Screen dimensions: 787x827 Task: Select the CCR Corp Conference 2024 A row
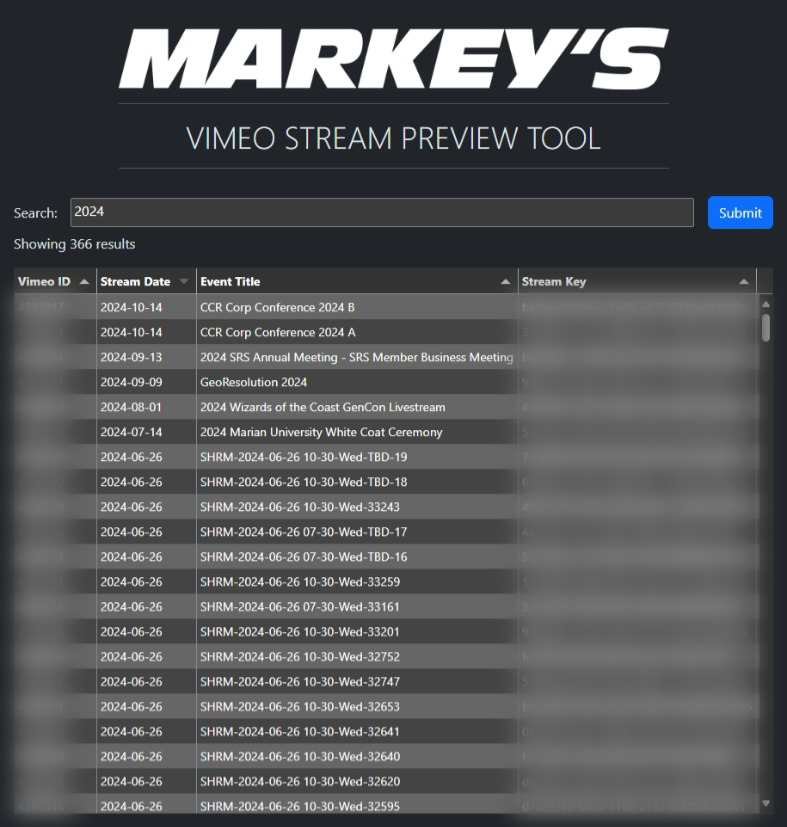click(277, 332)
